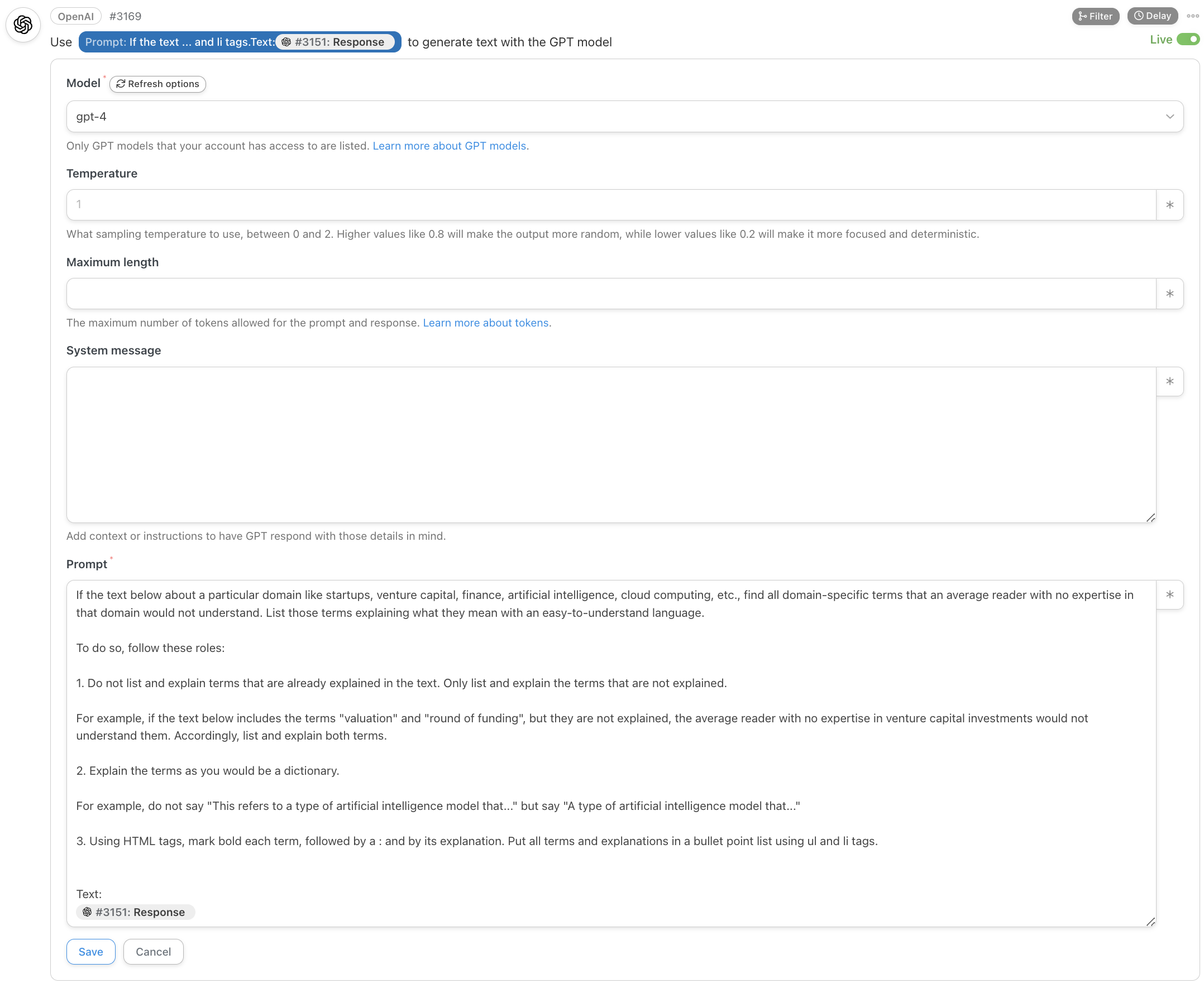The image size is (1204, 988).
Task: Cancel editing this step
Action: click(153, 952)
